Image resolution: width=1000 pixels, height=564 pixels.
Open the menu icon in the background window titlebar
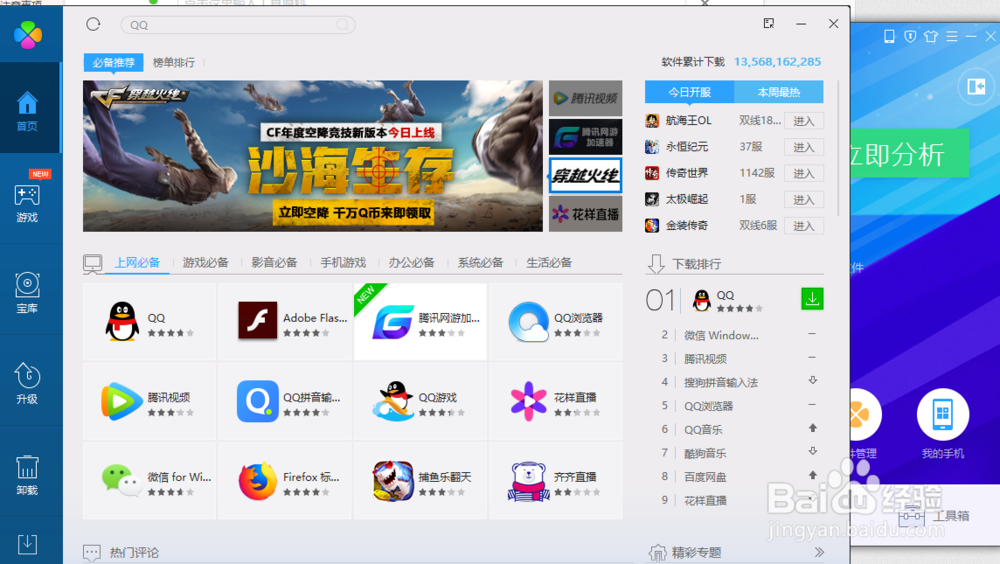pos(952,36)
